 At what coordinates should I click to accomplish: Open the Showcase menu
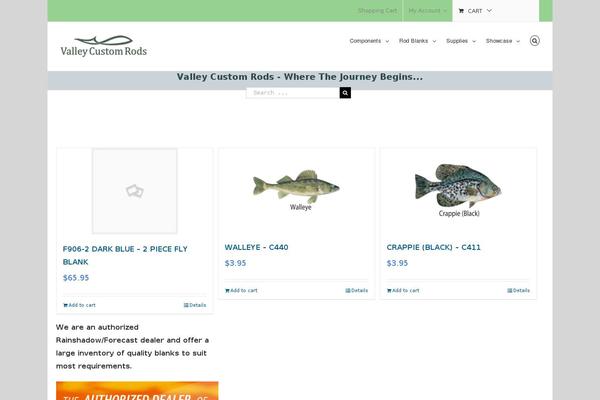(503, 41)
